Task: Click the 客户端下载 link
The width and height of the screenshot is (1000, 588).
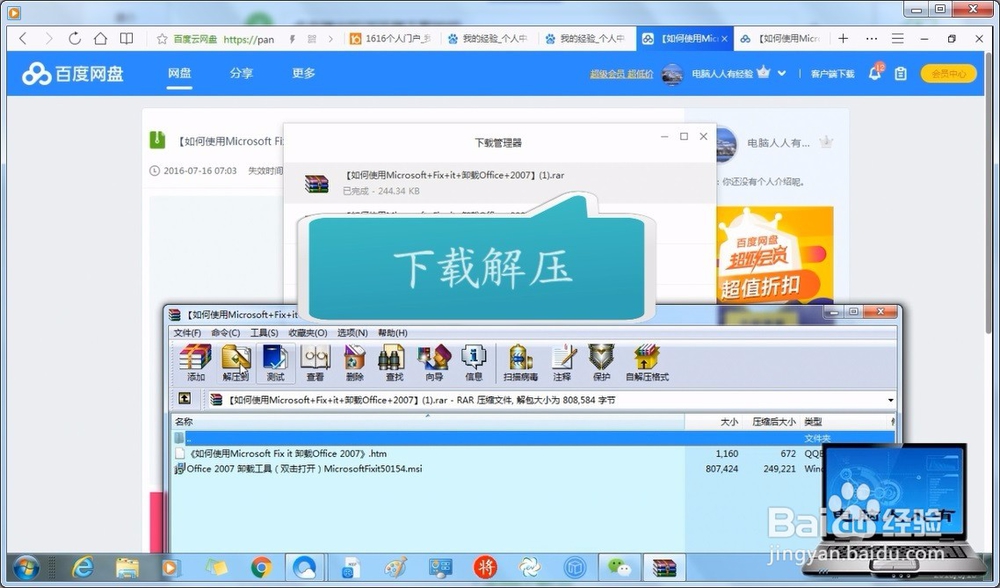Action: (832, 74)
